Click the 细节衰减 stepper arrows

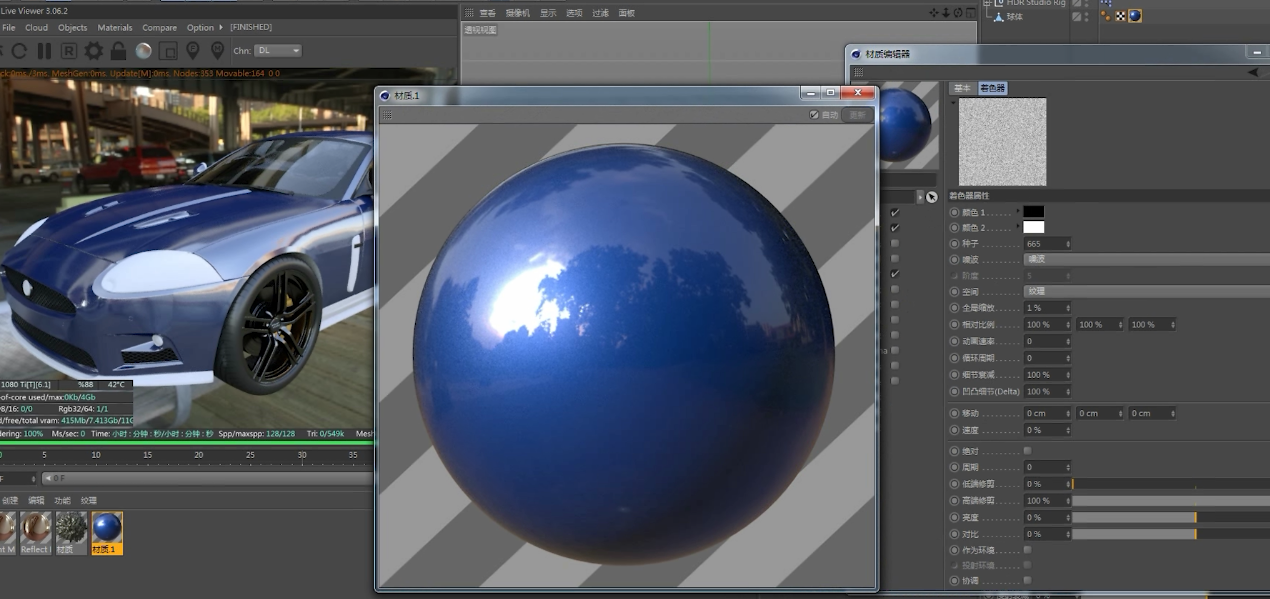[x=1067, y=375]
